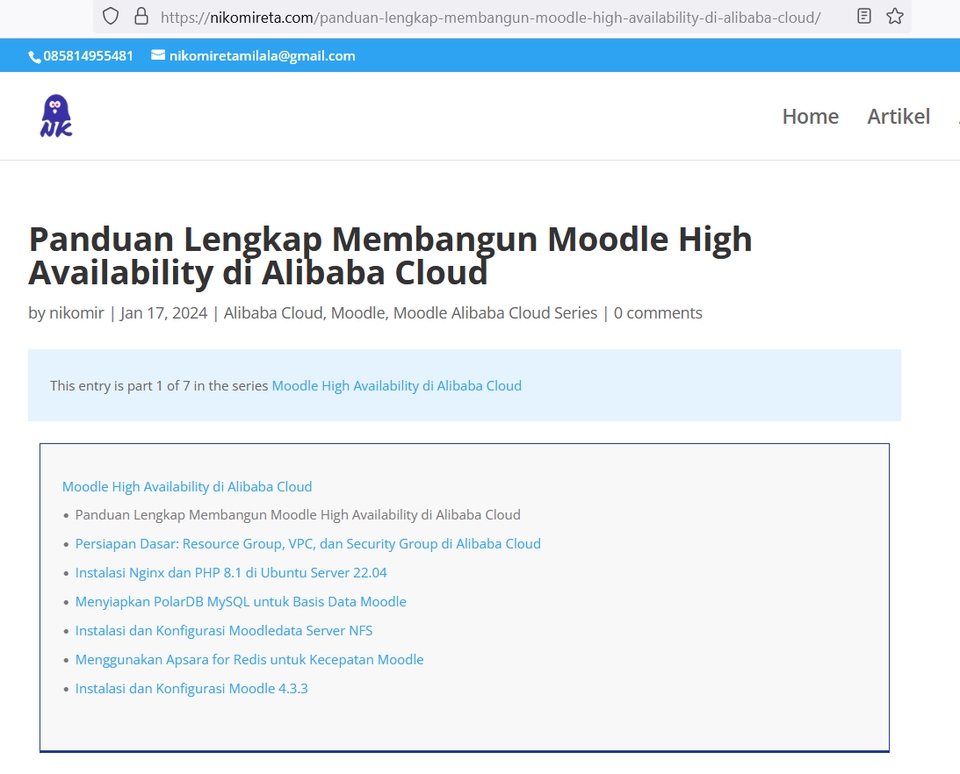Open the Home menu item
The height and width of the screenshot is (774, 960).
click(x=810, y=116)
